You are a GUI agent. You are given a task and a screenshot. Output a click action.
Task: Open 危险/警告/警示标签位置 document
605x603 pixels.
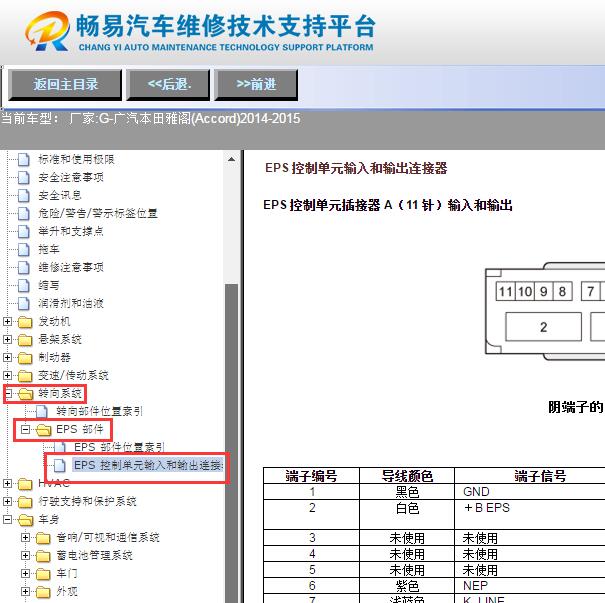click(x=98, y=213)
